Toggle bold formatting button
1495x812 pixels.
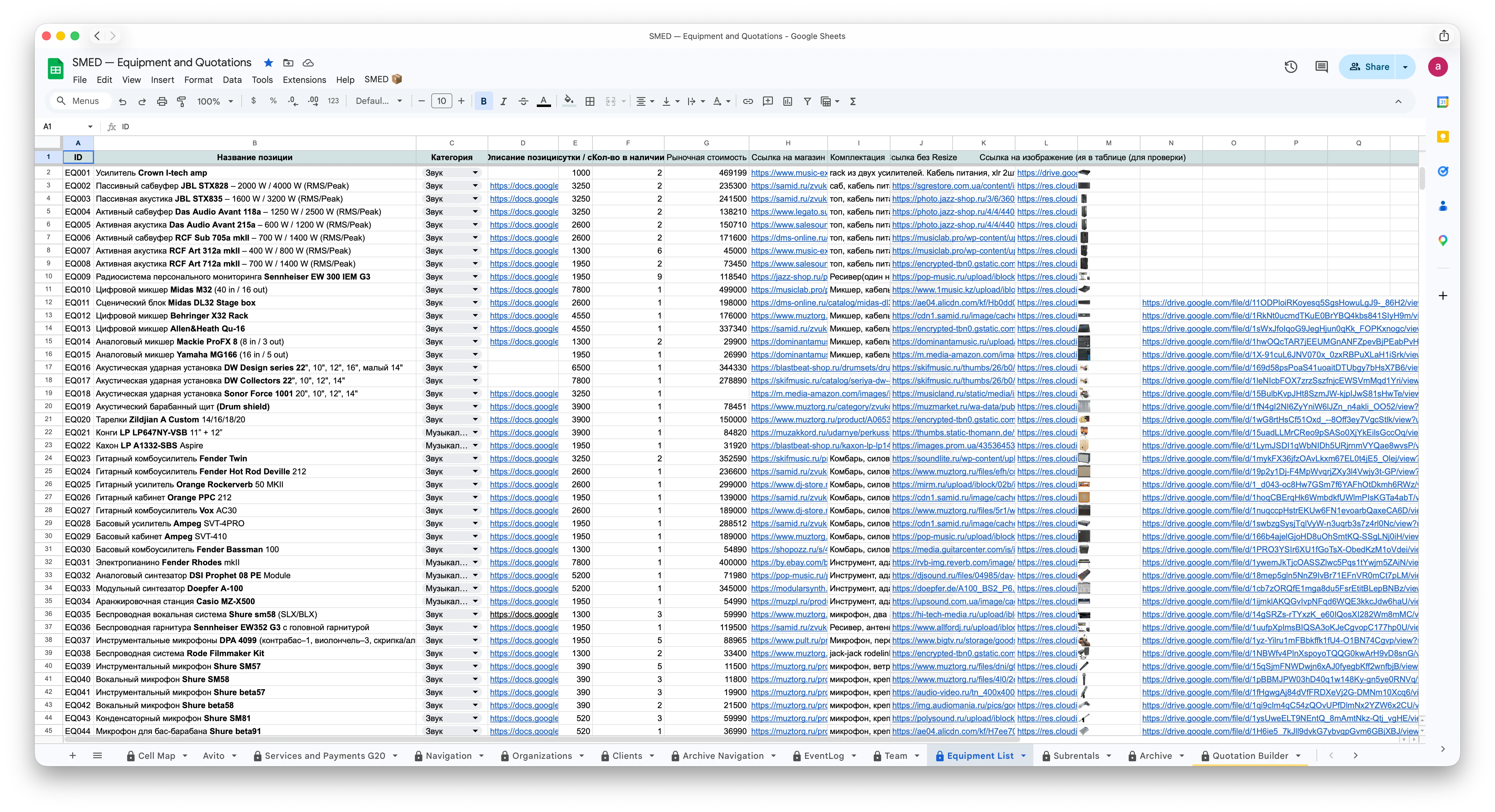(484, 101)
